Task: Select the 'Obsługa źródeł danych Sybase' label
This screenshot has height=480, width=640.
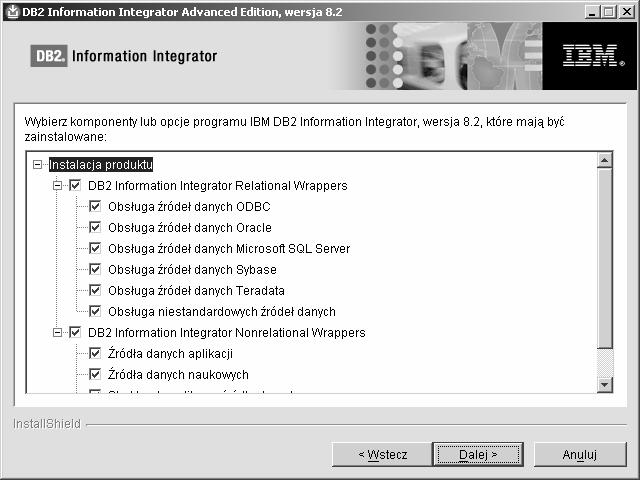Action: click(x=192, y=269)
